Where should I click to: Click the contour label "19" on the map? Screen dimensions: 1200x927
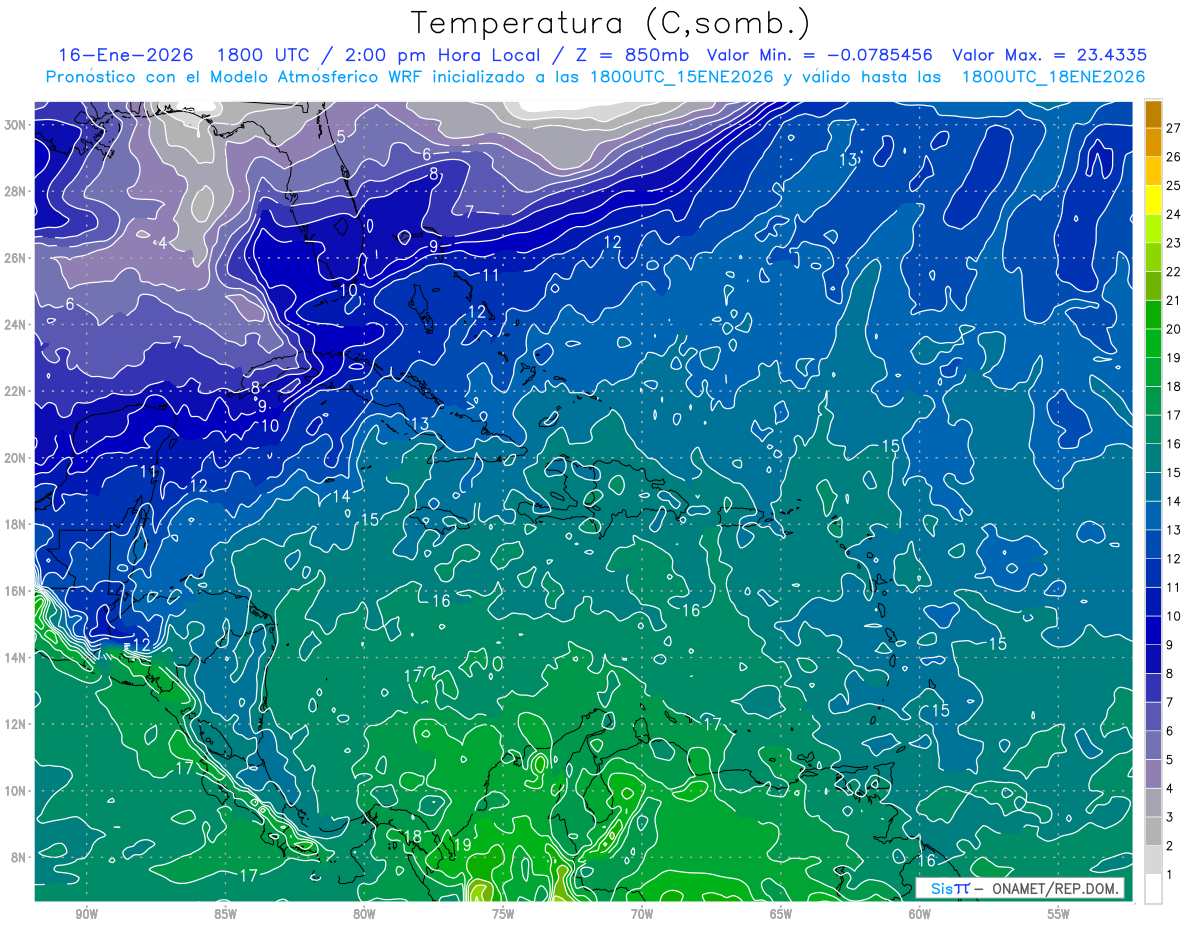462,845
